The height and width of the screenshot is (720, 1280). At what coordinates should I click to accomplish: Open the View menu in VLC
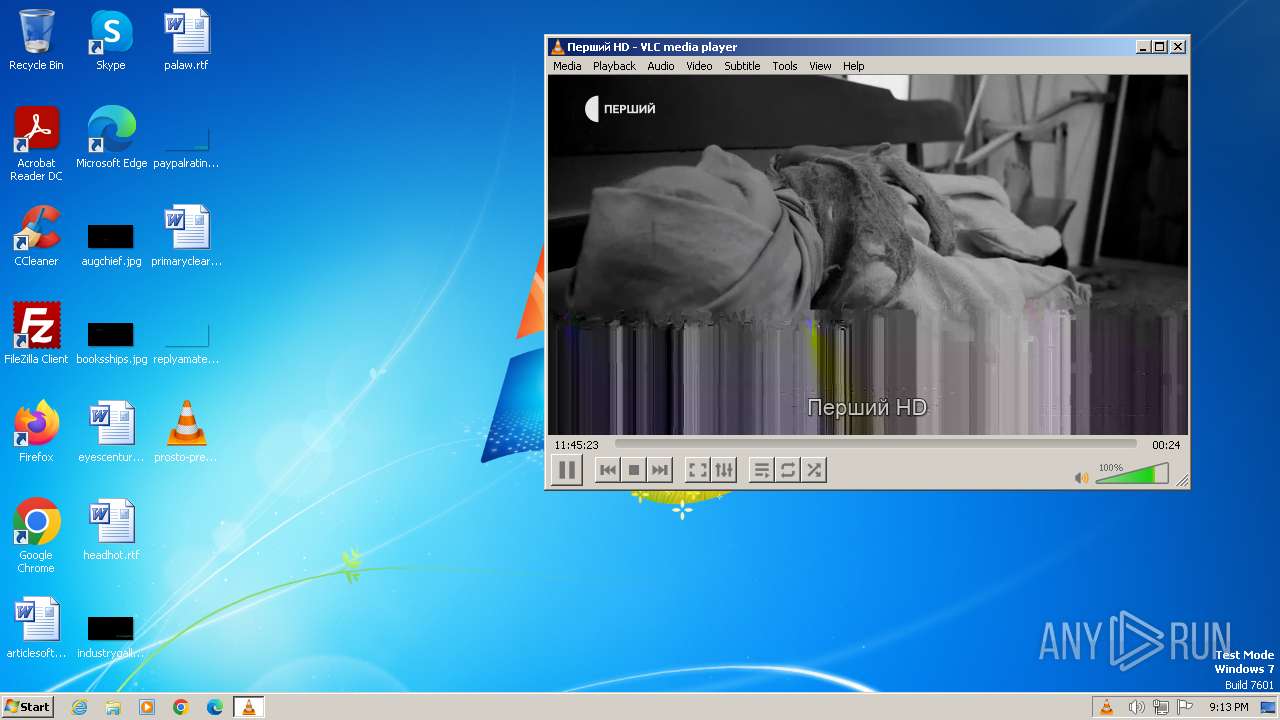point(820,66)
